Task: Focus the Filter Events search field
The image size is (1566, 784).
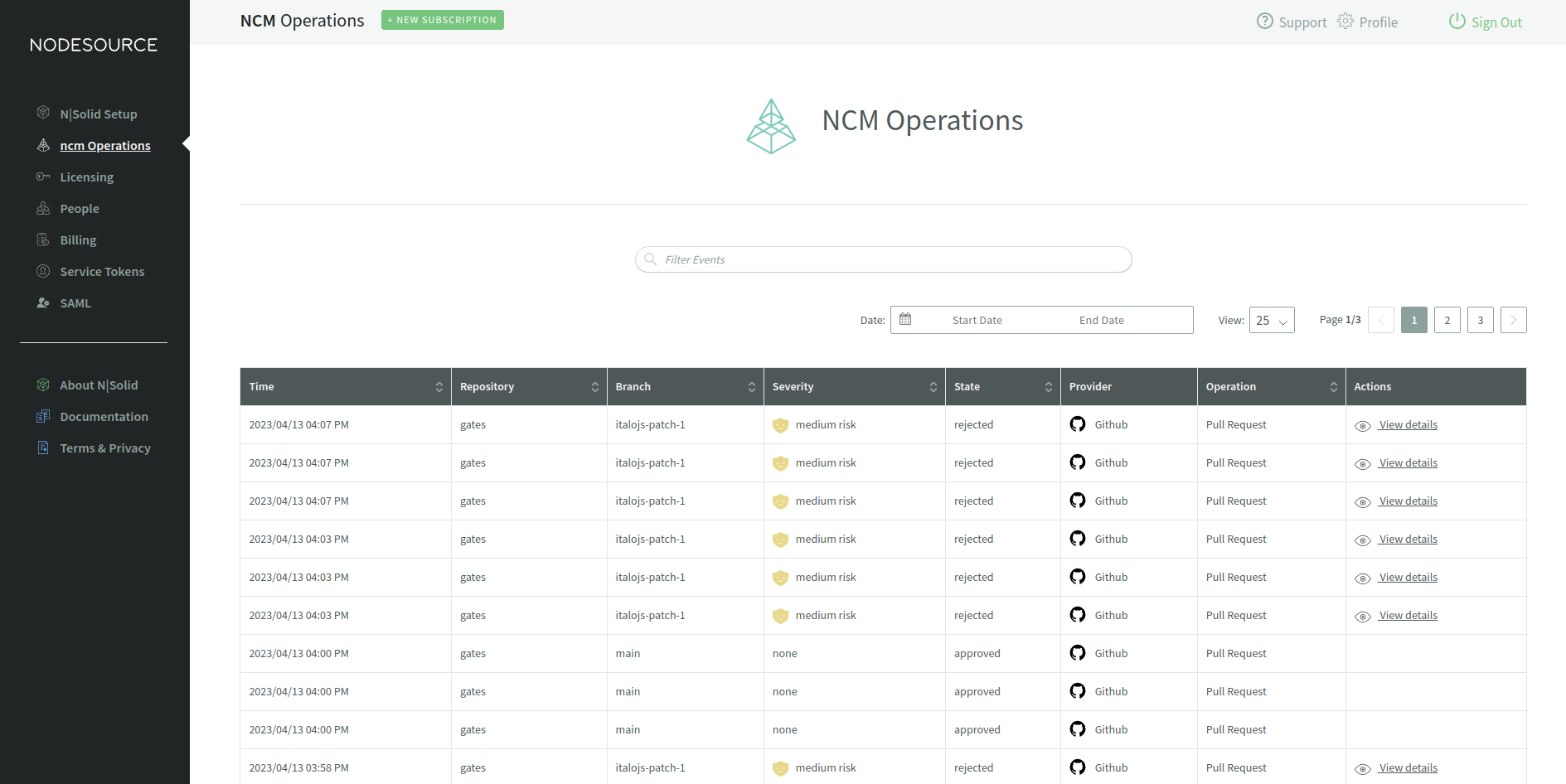Action: tap(884, 259)
